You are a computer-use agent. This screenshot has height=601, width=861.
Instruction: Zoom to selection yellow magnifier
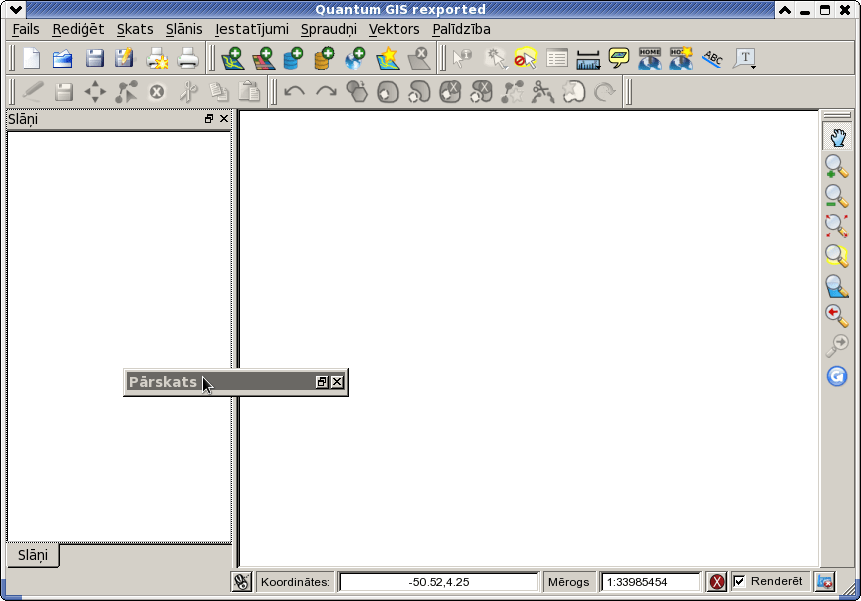click(837, 255)
